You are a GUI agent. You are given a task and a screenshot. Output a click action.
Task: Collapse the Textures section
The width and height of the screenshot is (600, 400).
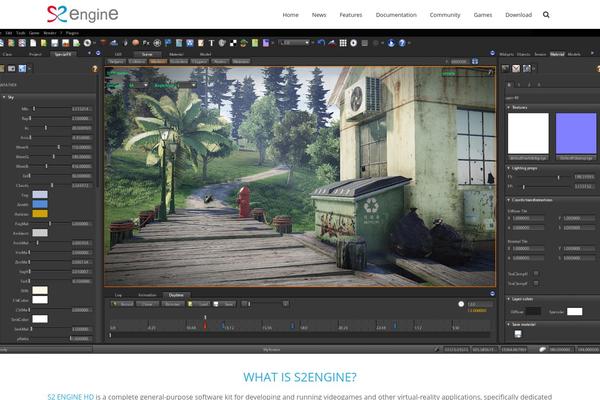coord(509,108)
